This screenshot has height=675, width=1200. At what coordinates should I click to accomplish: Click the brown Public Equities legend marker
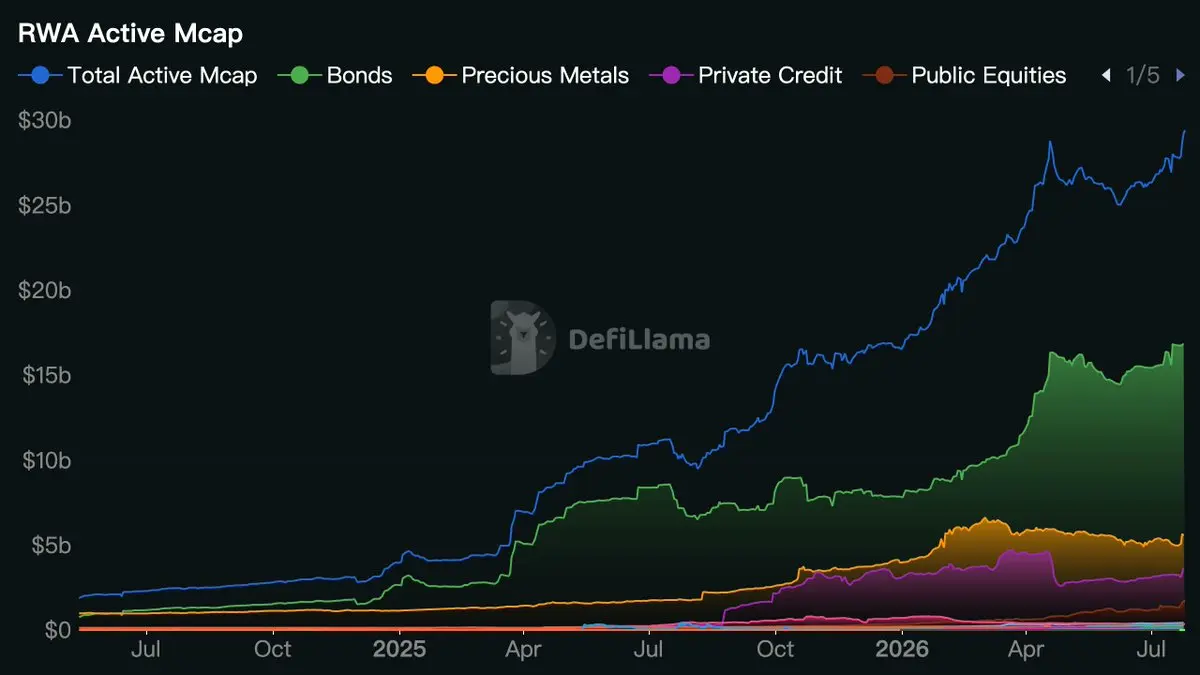884,75
